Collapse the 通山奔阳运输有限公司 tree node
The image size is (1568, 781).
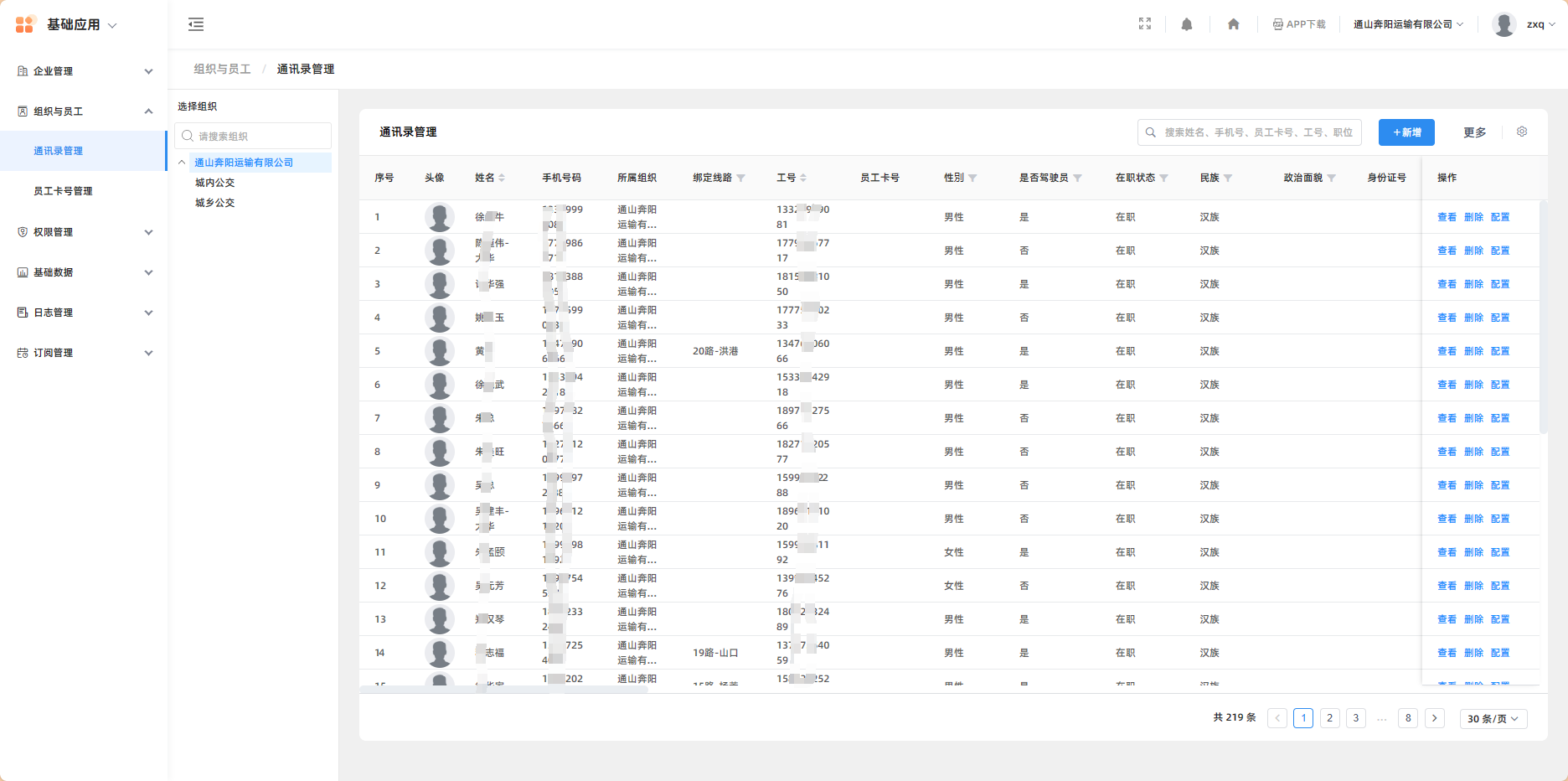pos(182,163)
